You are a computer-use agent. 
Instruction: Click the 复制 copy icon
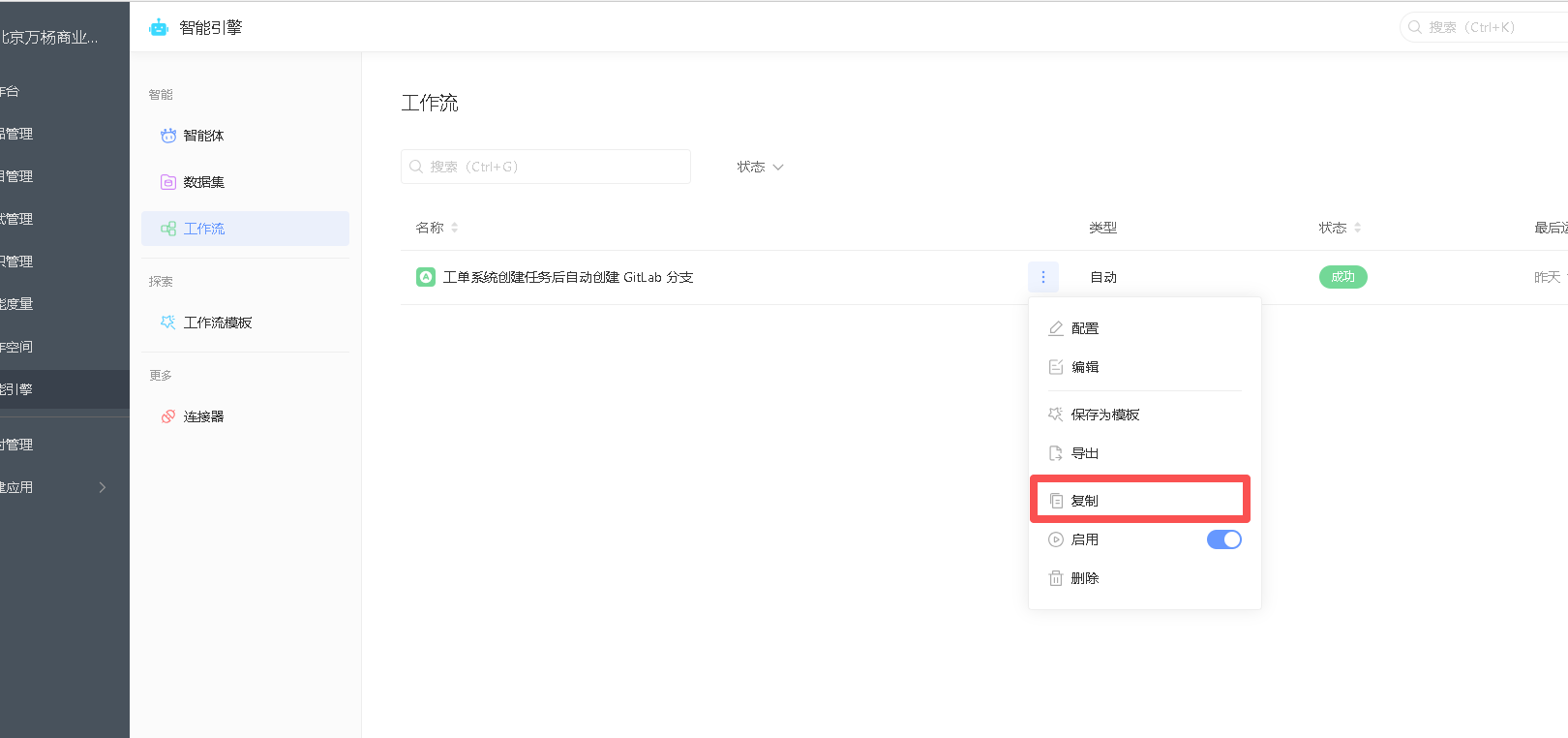click(x=1056, y=501)
